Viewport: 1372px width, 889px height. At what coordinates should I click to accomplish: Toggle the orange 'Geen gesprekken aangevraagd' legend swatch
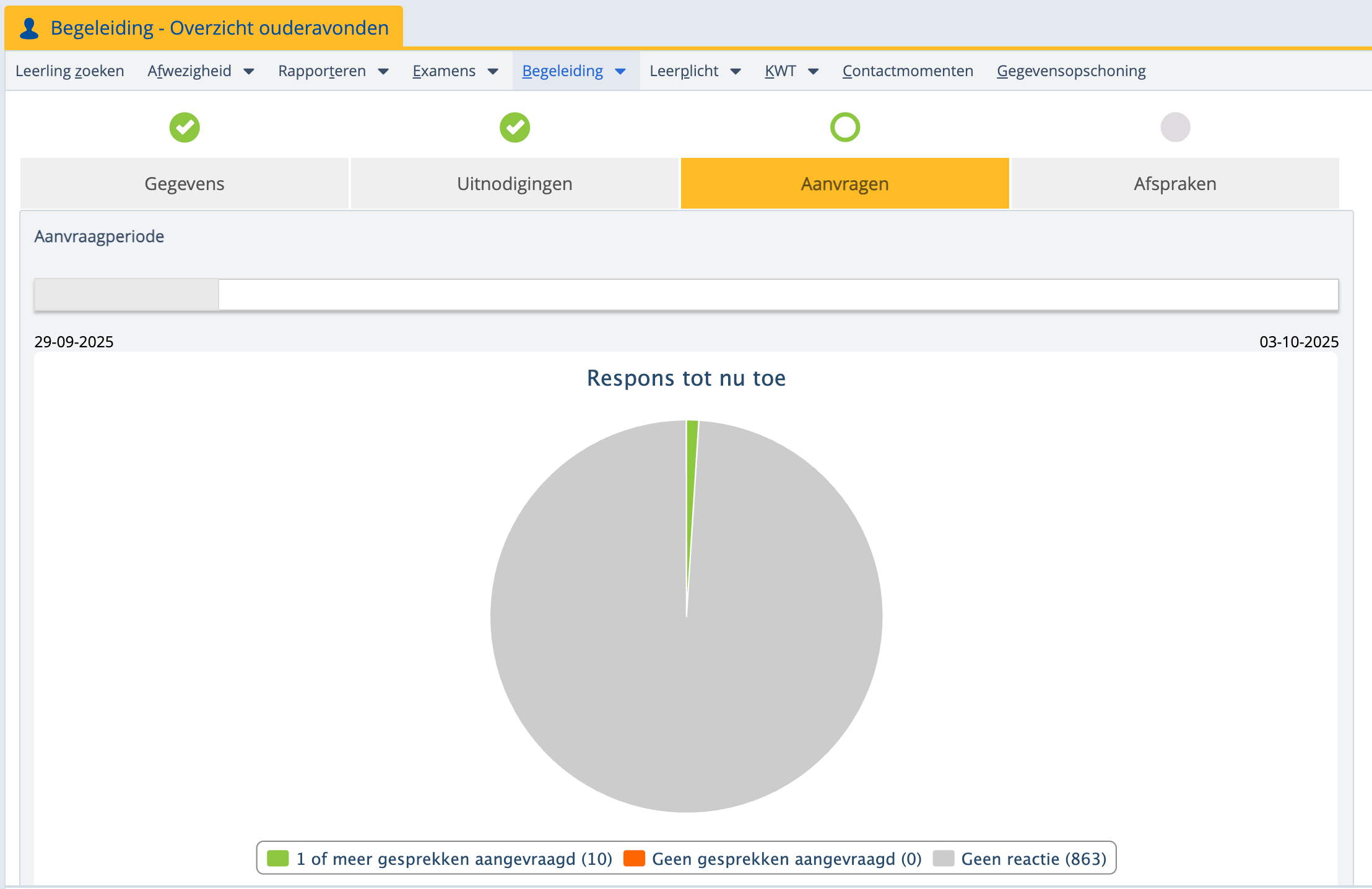pos(634,859)
